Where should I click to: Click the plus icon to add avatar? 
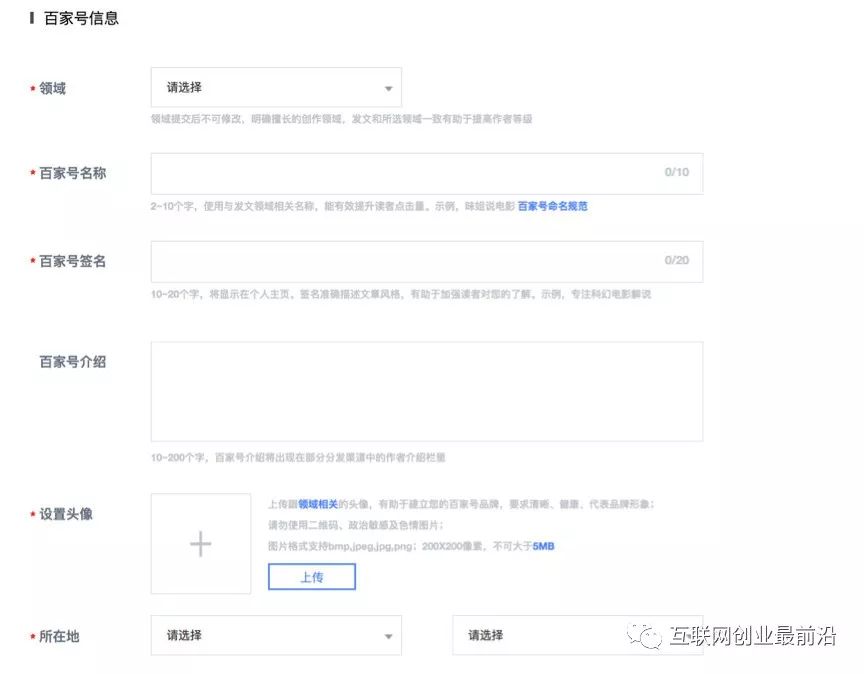pyautogui.click(x=201, y=544)
